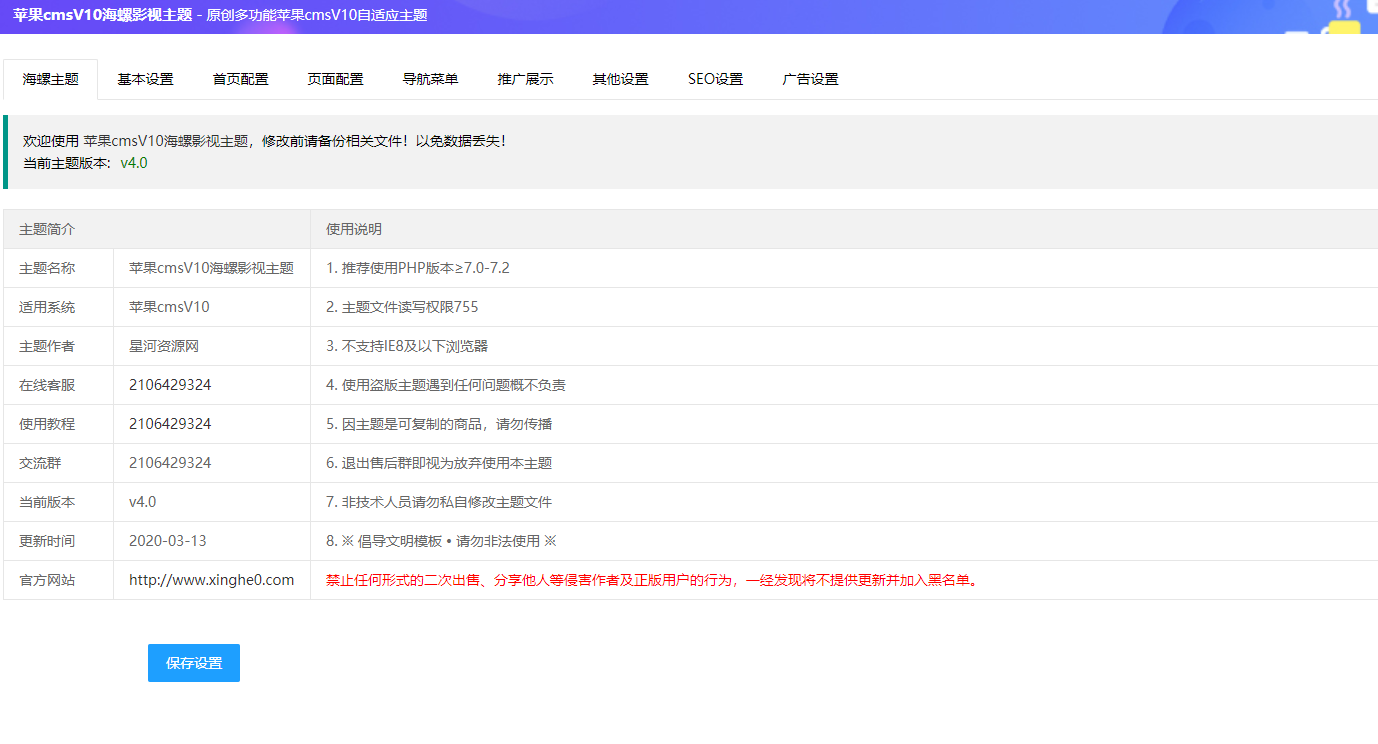The width and height of the screenshot is (1378, 744).
Task: Click the 主题作者 row label
Action: 47,346
